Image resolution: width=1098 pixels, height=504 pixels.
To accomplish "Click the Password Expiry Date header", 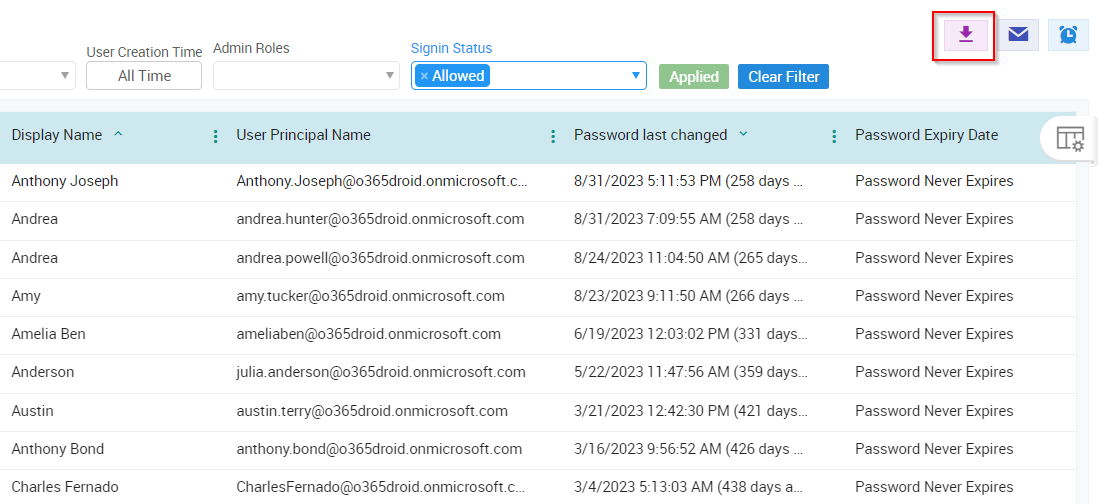I will [926, 135].
